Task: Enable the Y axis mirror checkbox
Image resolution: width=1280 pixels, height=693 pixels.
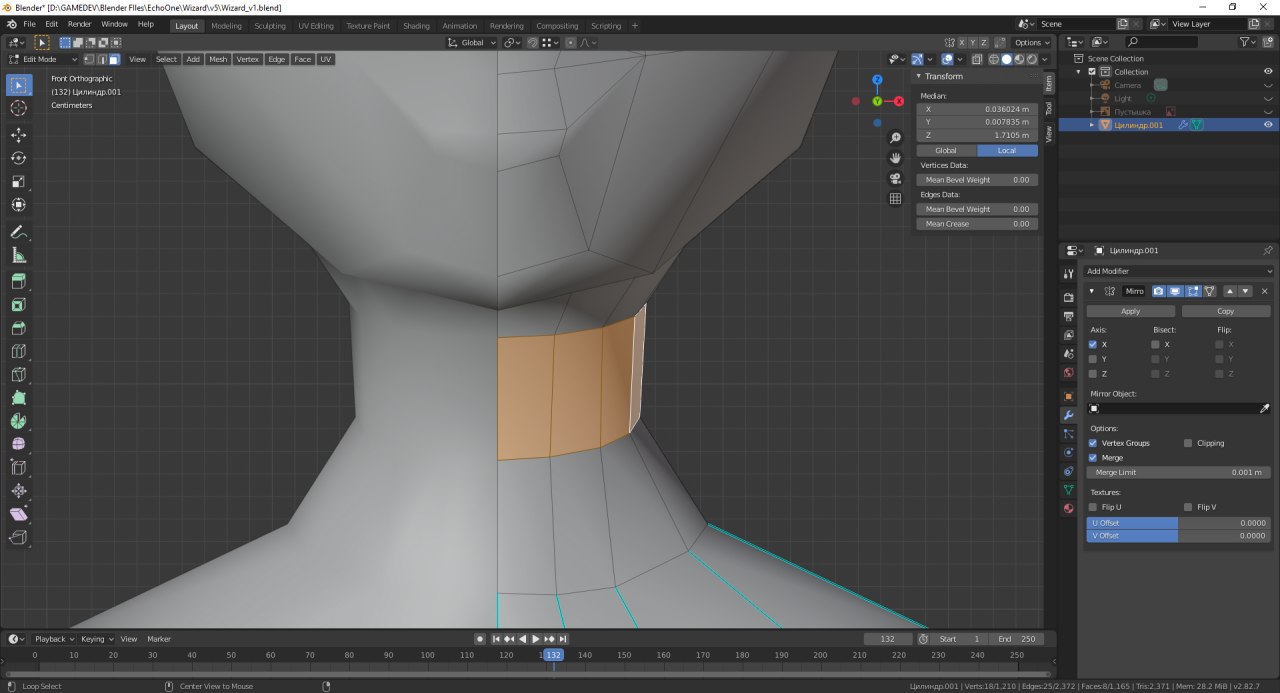Action: tap(1093, 359)
